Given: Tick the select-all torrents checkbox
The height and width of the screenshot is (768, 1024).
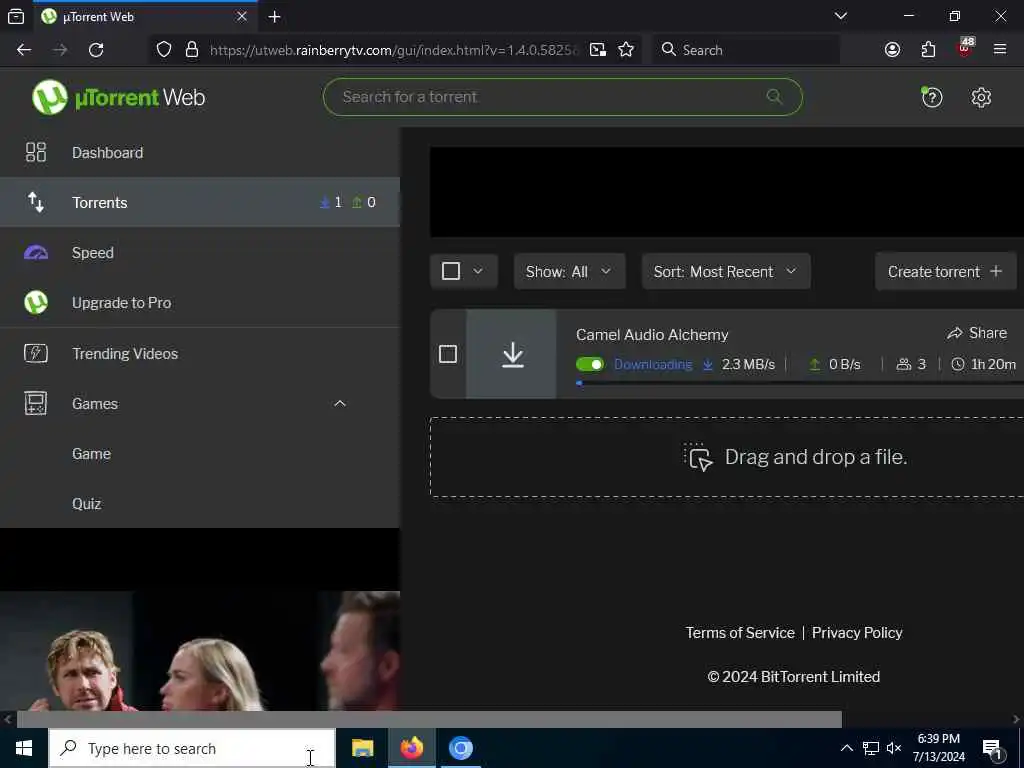Looking at the screenshot, I should click(x=451, y=271).
